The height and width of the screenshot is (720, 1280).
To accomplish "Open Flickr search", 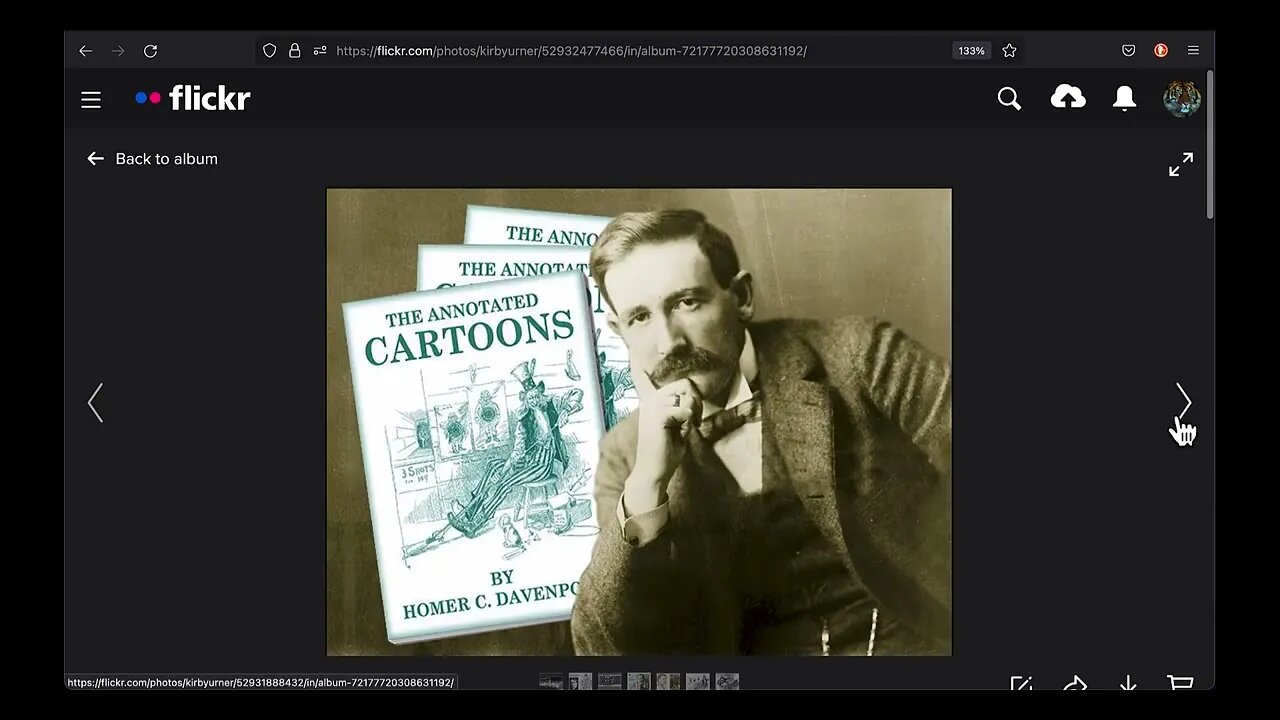I will click(1009, 98).
